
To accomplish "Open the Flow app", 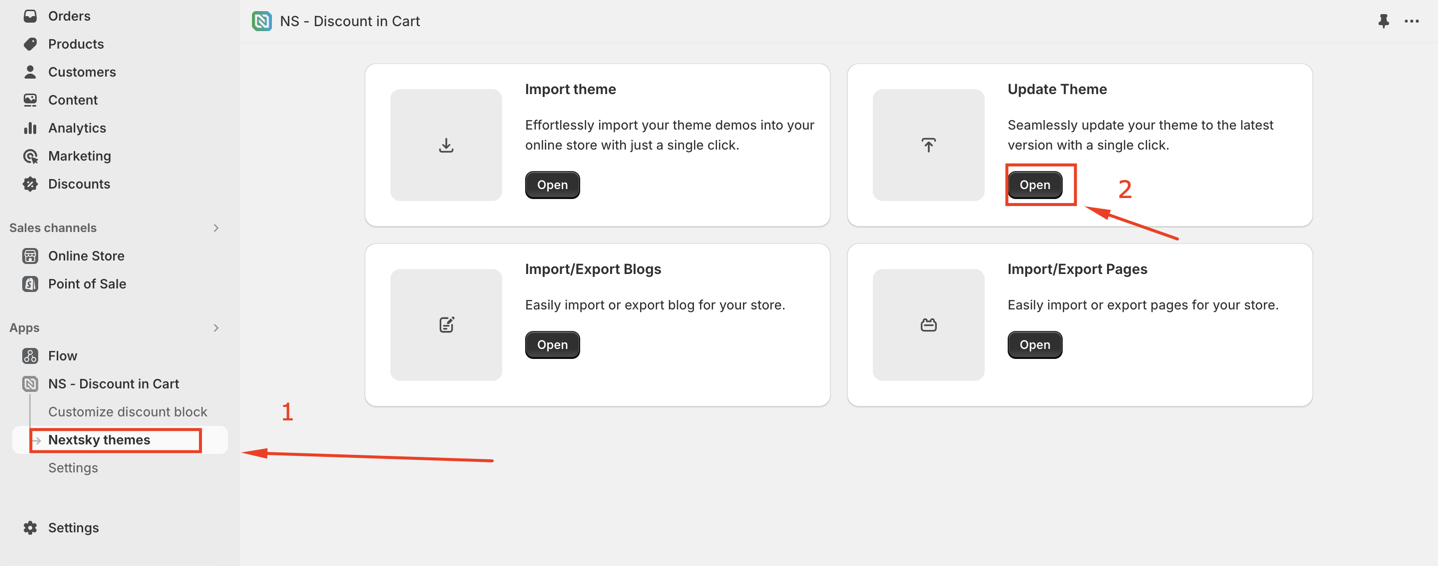I will pyautogui.click(x=62, y=356).
